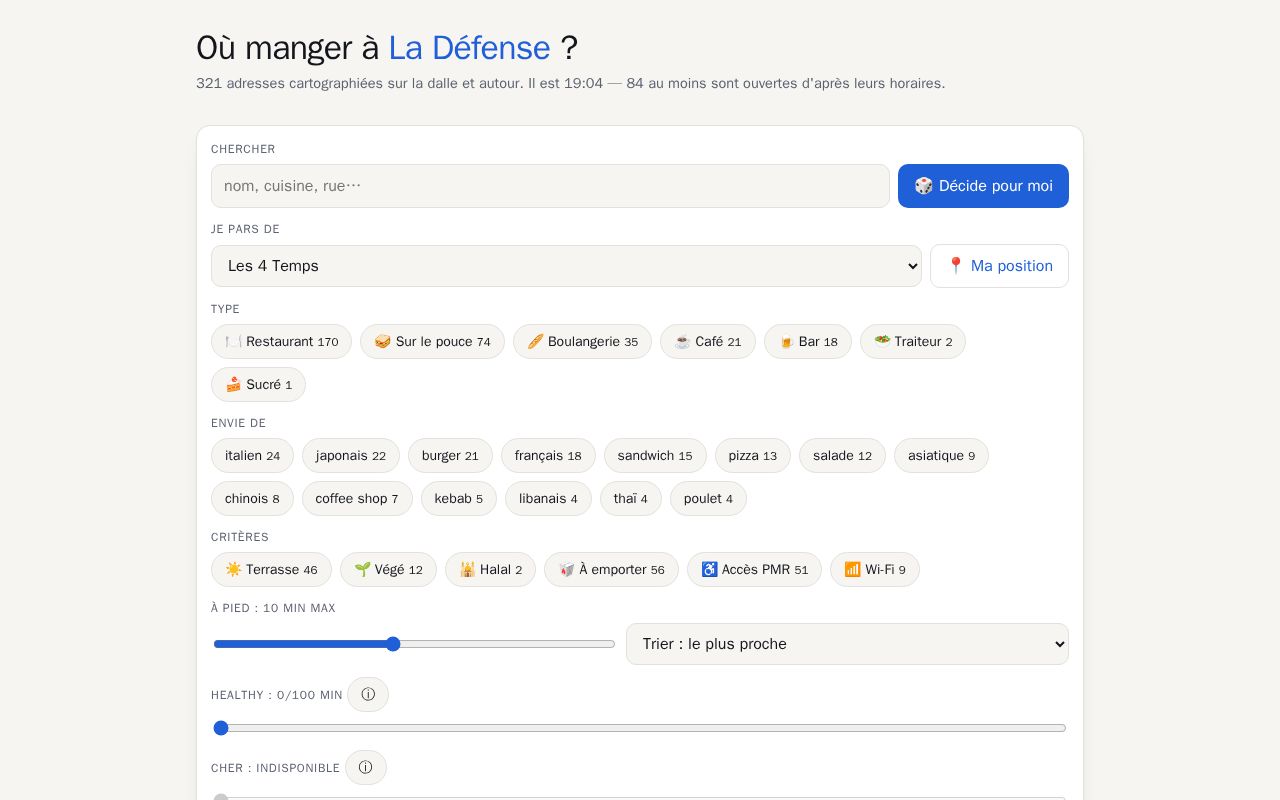
Task: Select the thaï chip
Action: tap(631, 499)
